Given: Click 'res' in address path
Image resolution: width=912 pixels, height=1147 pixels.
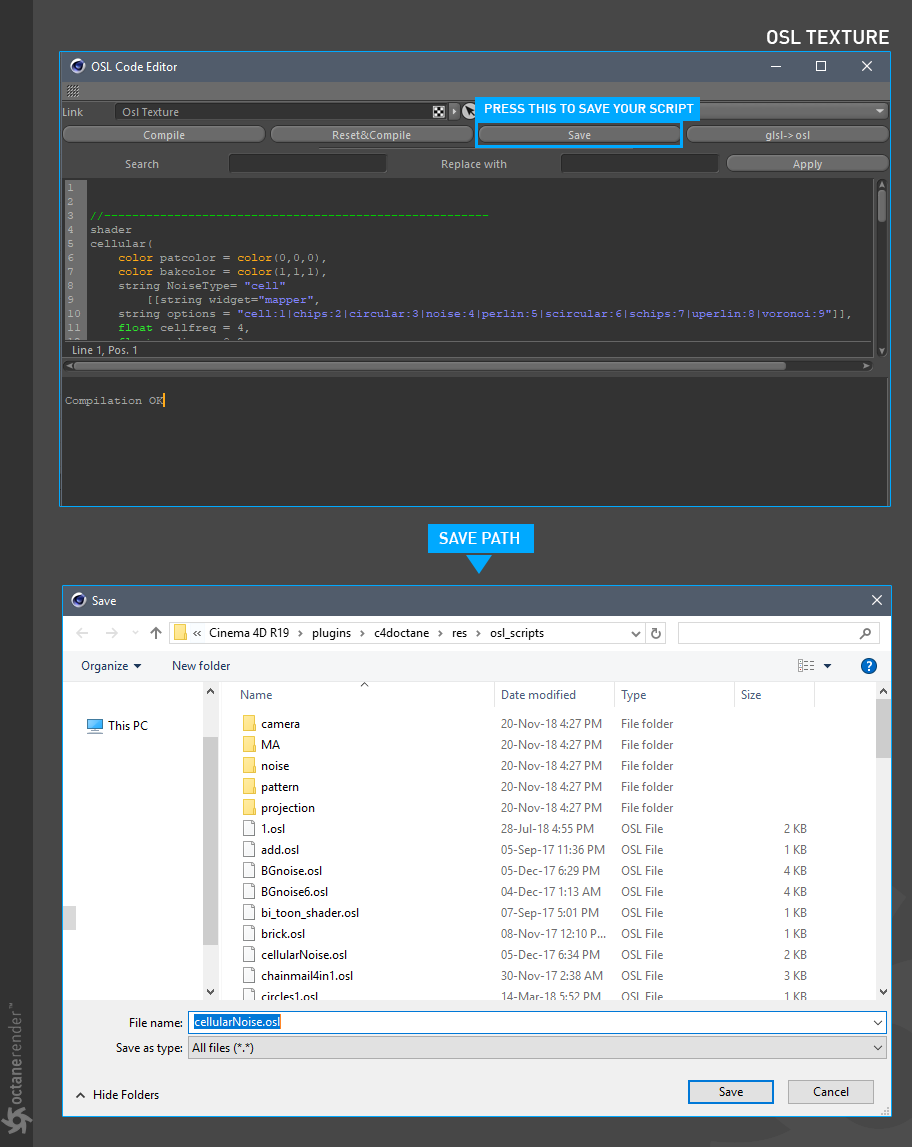Looking at the screenshot, I should click(x=459, y=633).
